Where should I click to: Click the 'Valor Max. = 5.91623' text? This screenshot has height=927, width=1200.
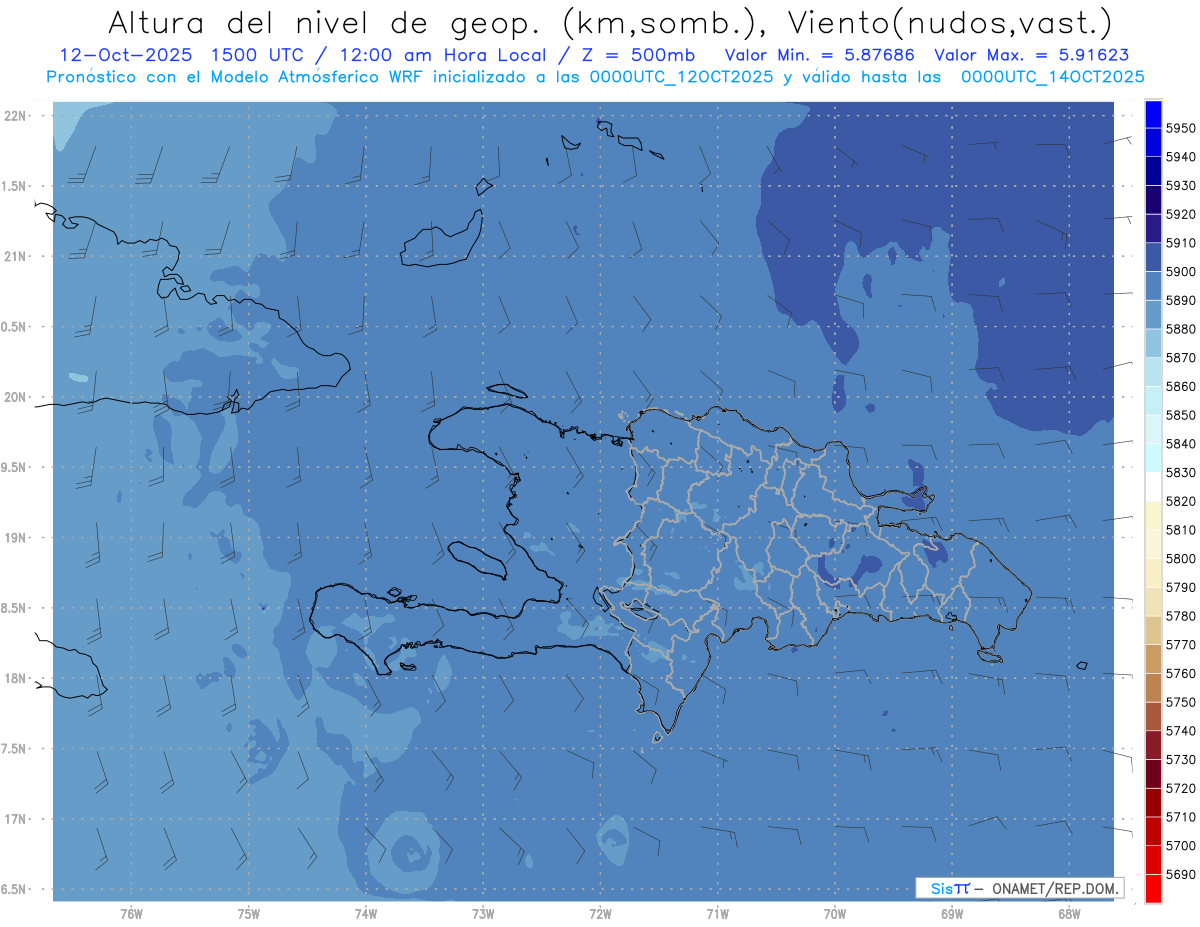(x=1031, y=55)
